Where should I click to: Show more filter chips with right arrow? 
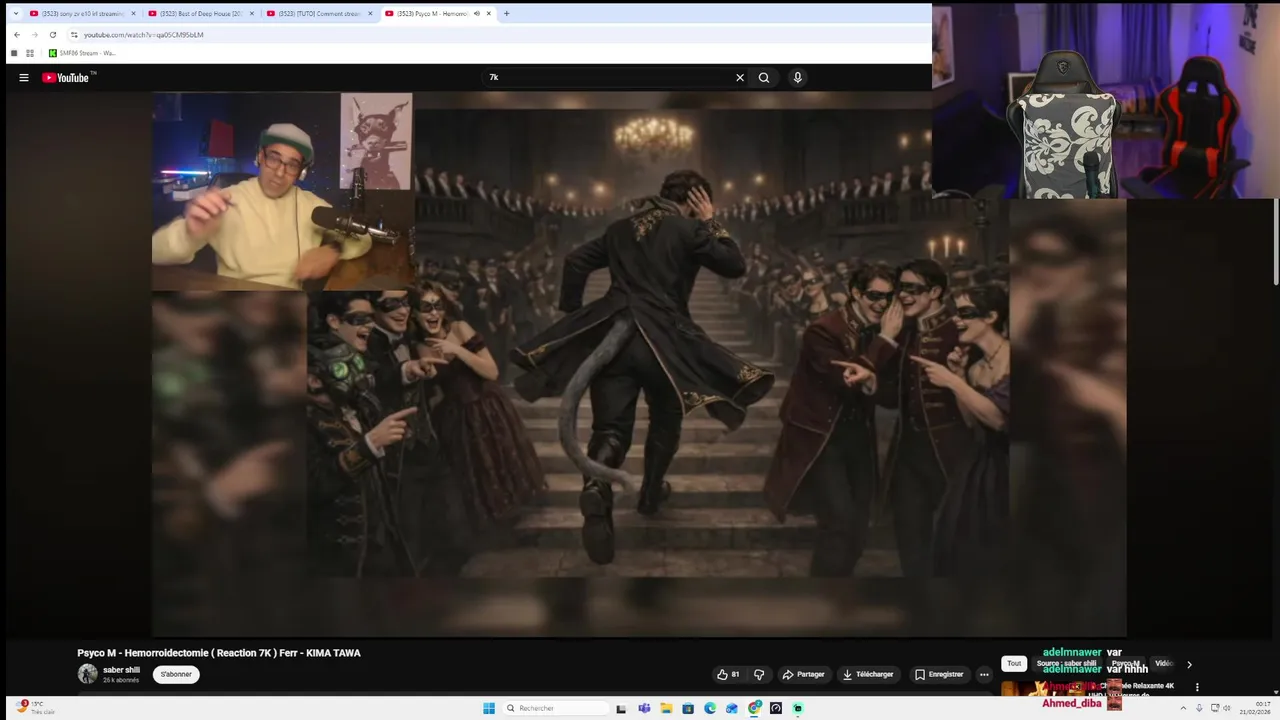1189,664
